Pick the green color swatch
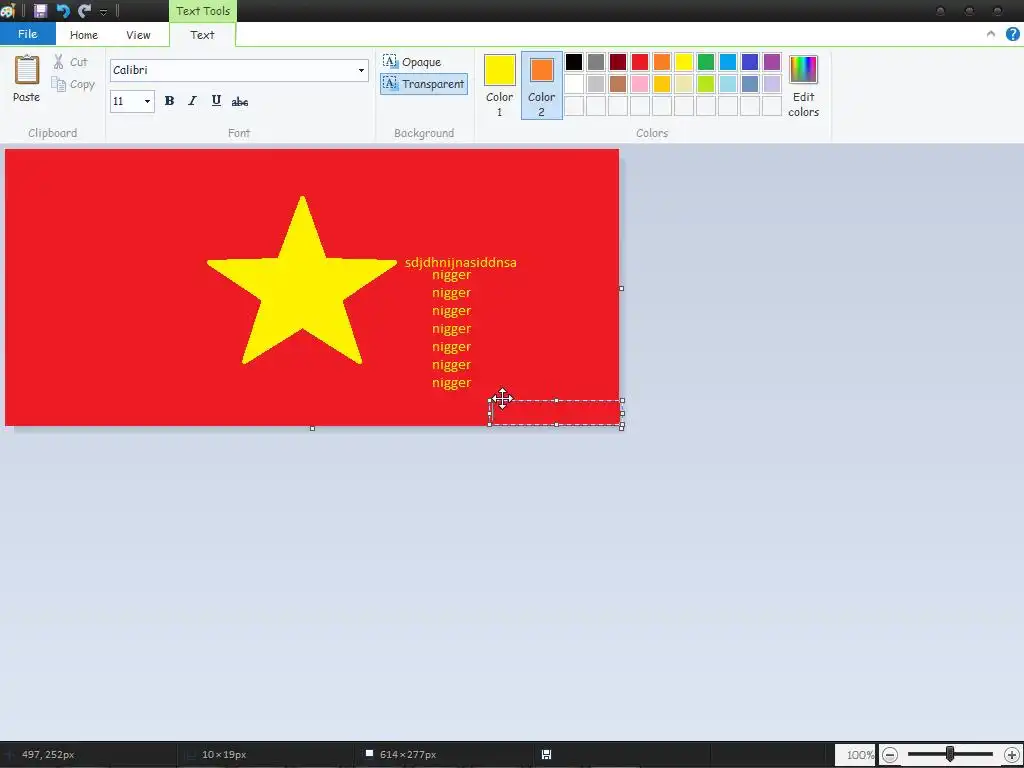 706,62
